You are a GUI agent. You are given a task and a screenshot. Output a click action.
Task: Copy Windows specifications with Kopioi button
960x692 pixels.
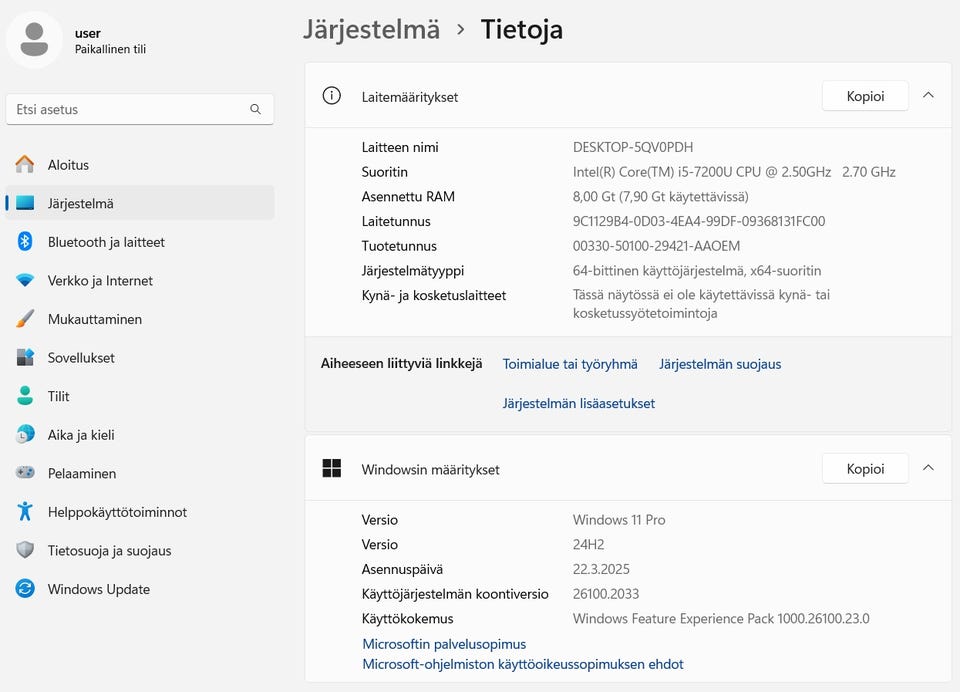pos(865,468)
